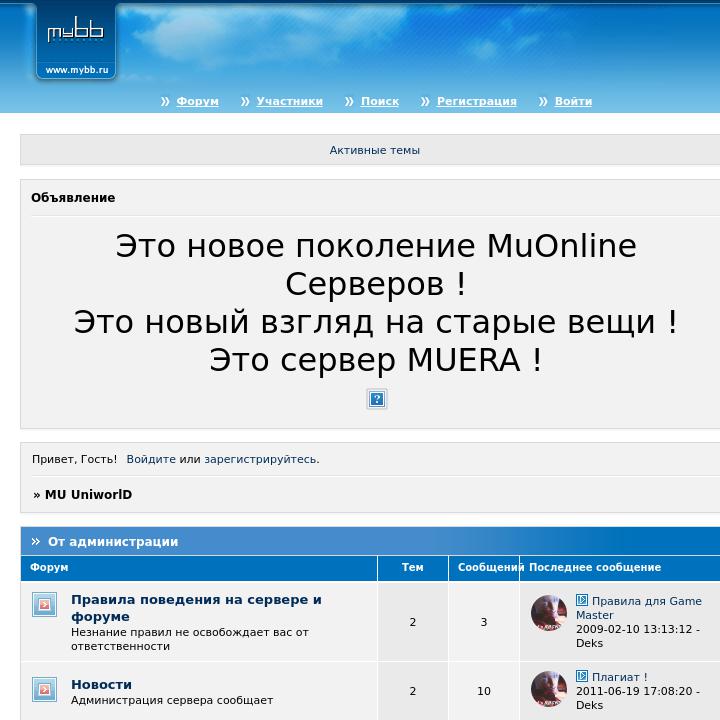Open Правила поведения на сервере и форуме

click(x=197, y=608)
